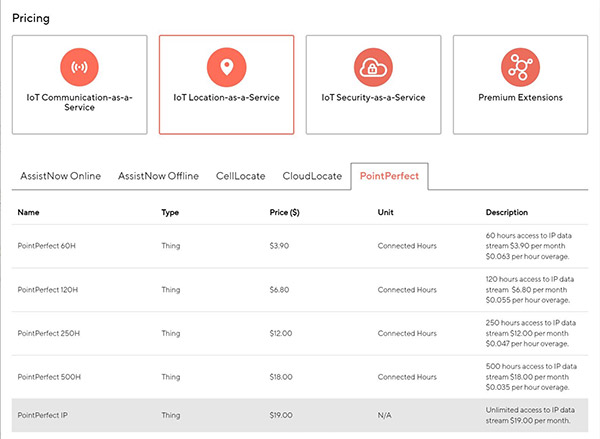Click the $12.00 price value

pyautogui.click(x=281, y=333)
